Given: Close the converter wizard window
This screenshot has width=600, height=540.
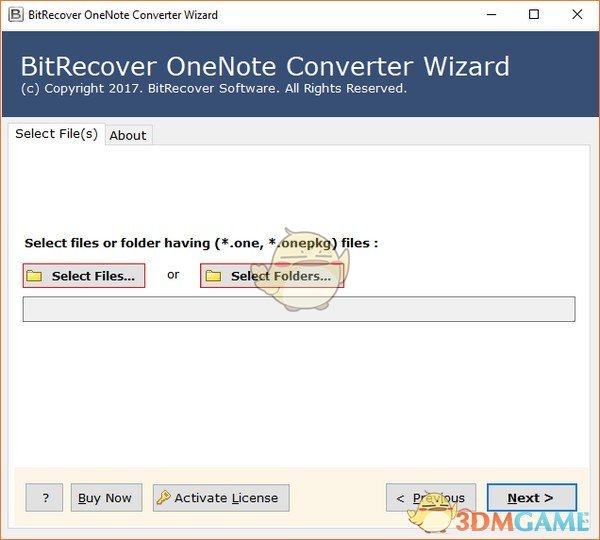Looking at the screenshot, I should 577,15.
